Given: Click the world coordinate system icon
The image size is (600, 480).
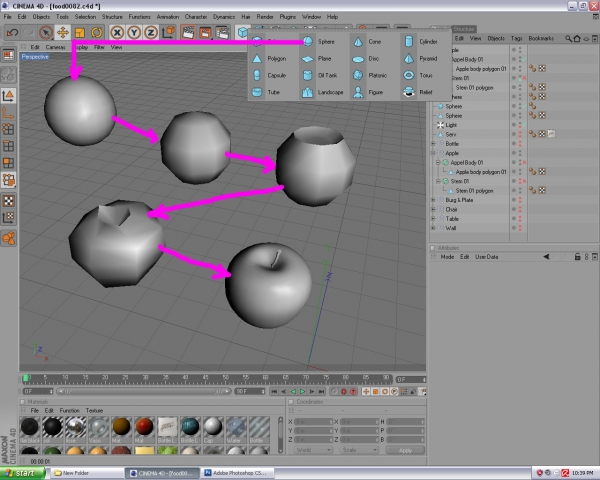Looking at the screenshot, I should point(168,33).
